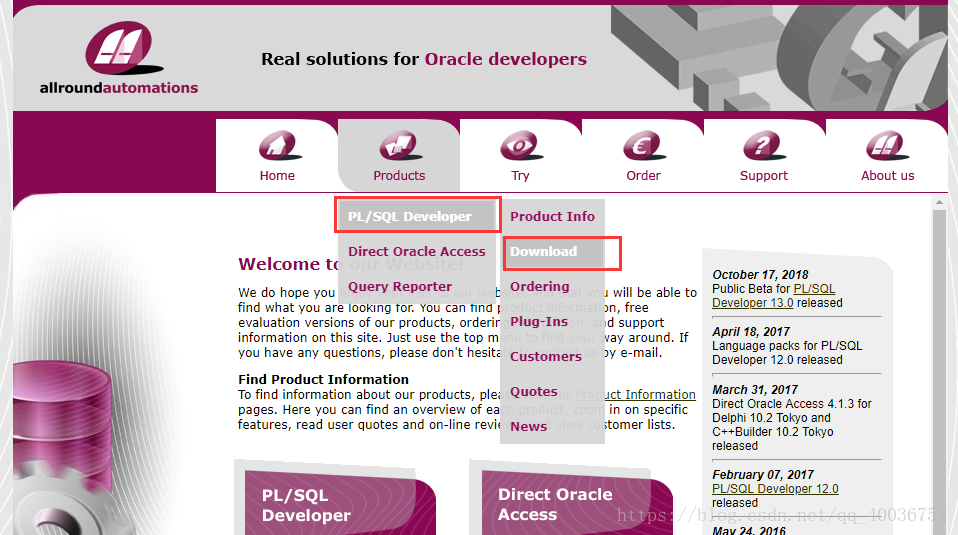Click the Try eye icon

tap(521, 145)
